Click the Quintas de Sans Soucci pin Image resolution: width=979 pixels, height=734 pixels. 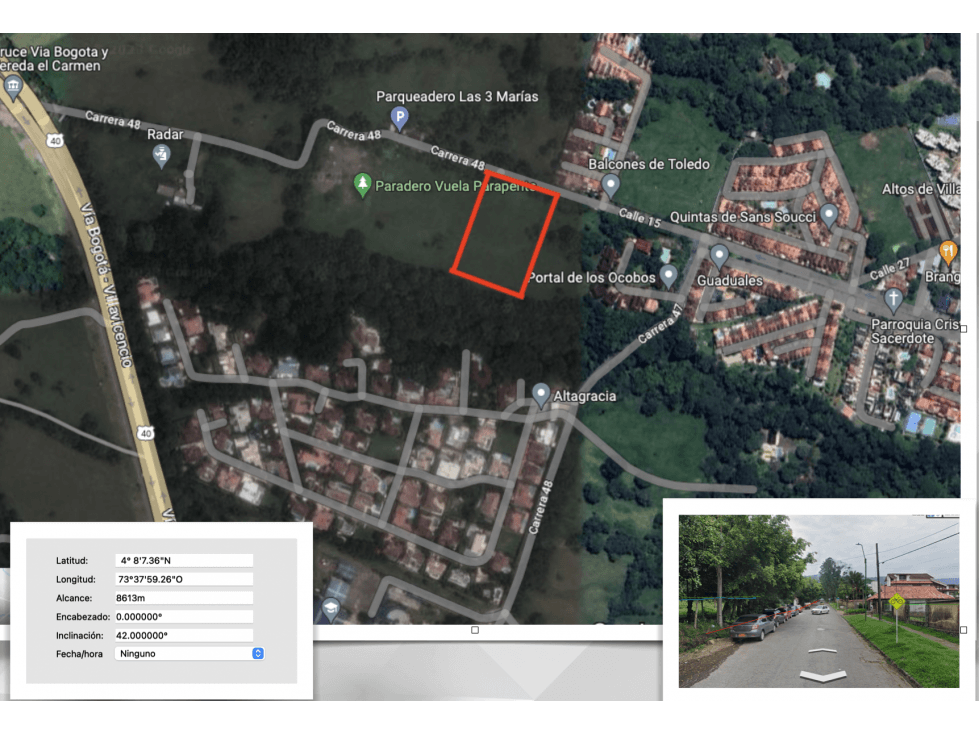point(829,215)
